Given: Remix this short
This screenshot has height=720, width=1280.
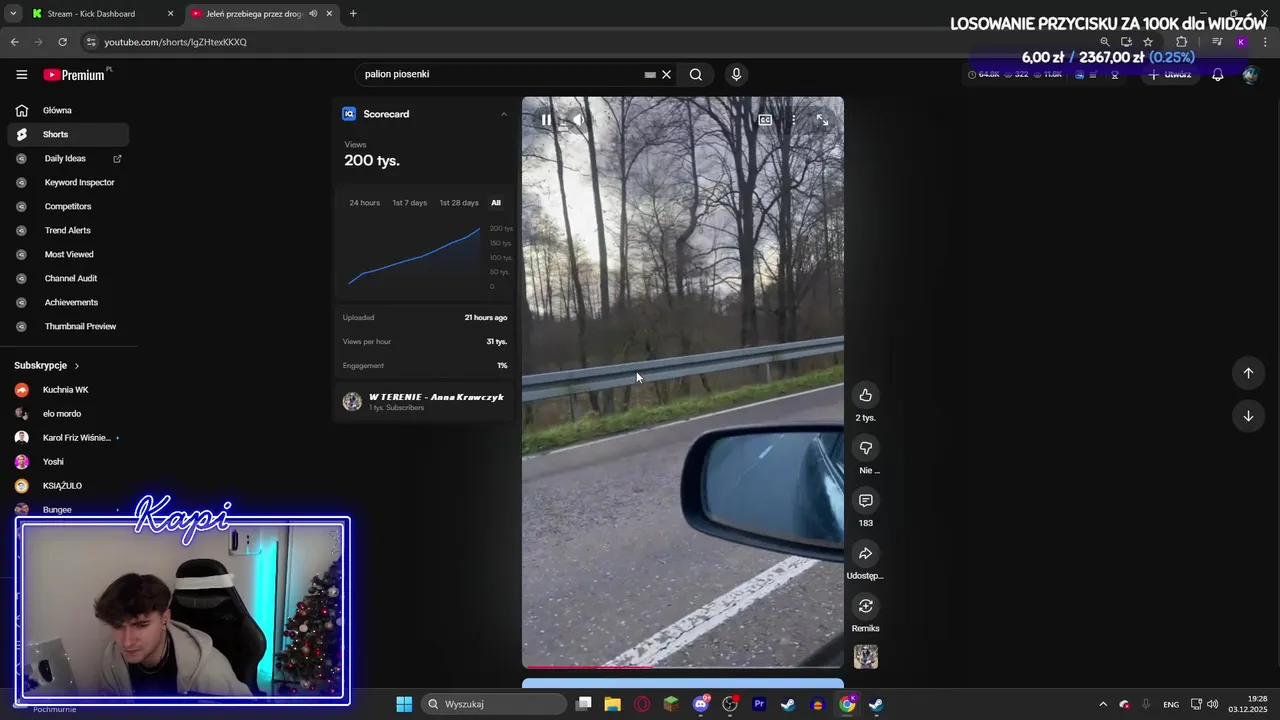Looking at the screenshot, I should point(866,606).
